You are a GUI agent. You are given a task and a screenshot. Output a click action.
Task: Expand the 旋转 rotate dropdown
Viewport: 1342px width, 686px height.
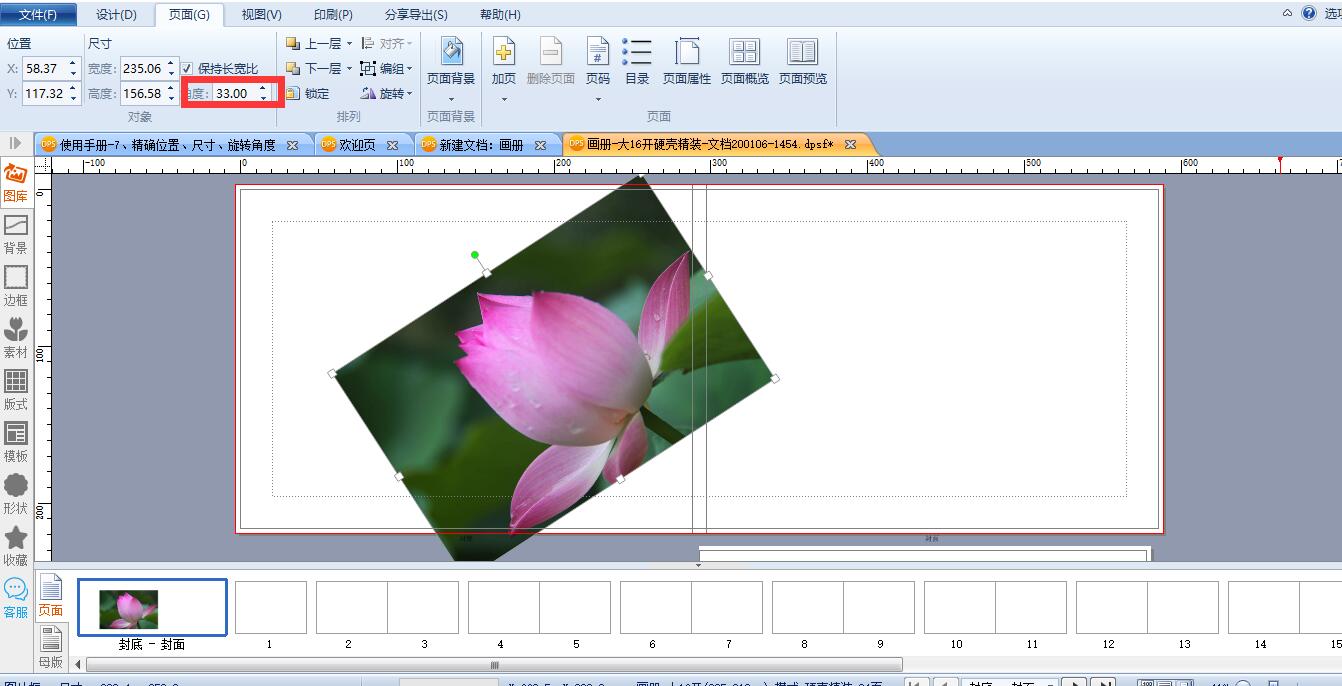click(x=409, y=94)
